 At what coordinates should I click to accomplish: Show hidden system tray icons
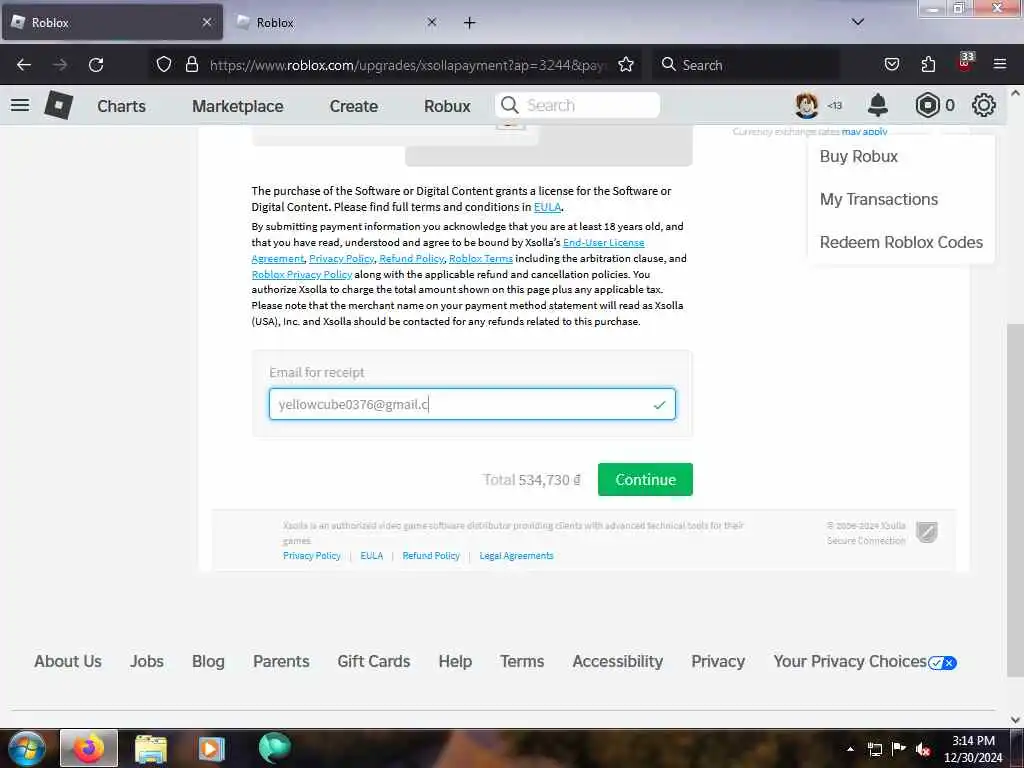pos(850,749)
